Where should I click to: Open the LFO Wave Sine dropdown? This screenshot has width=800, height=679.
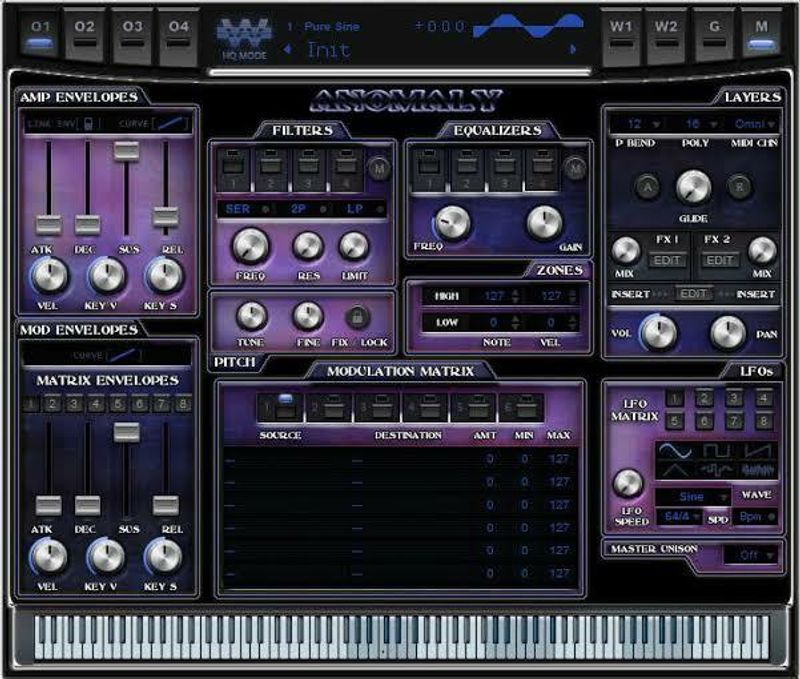(692, 496)
